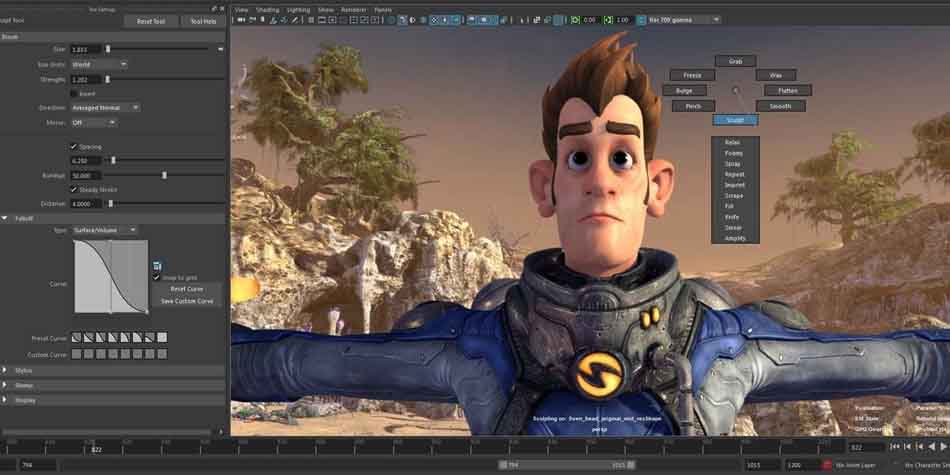Open the Size Units World dropdown

point(99,64)
